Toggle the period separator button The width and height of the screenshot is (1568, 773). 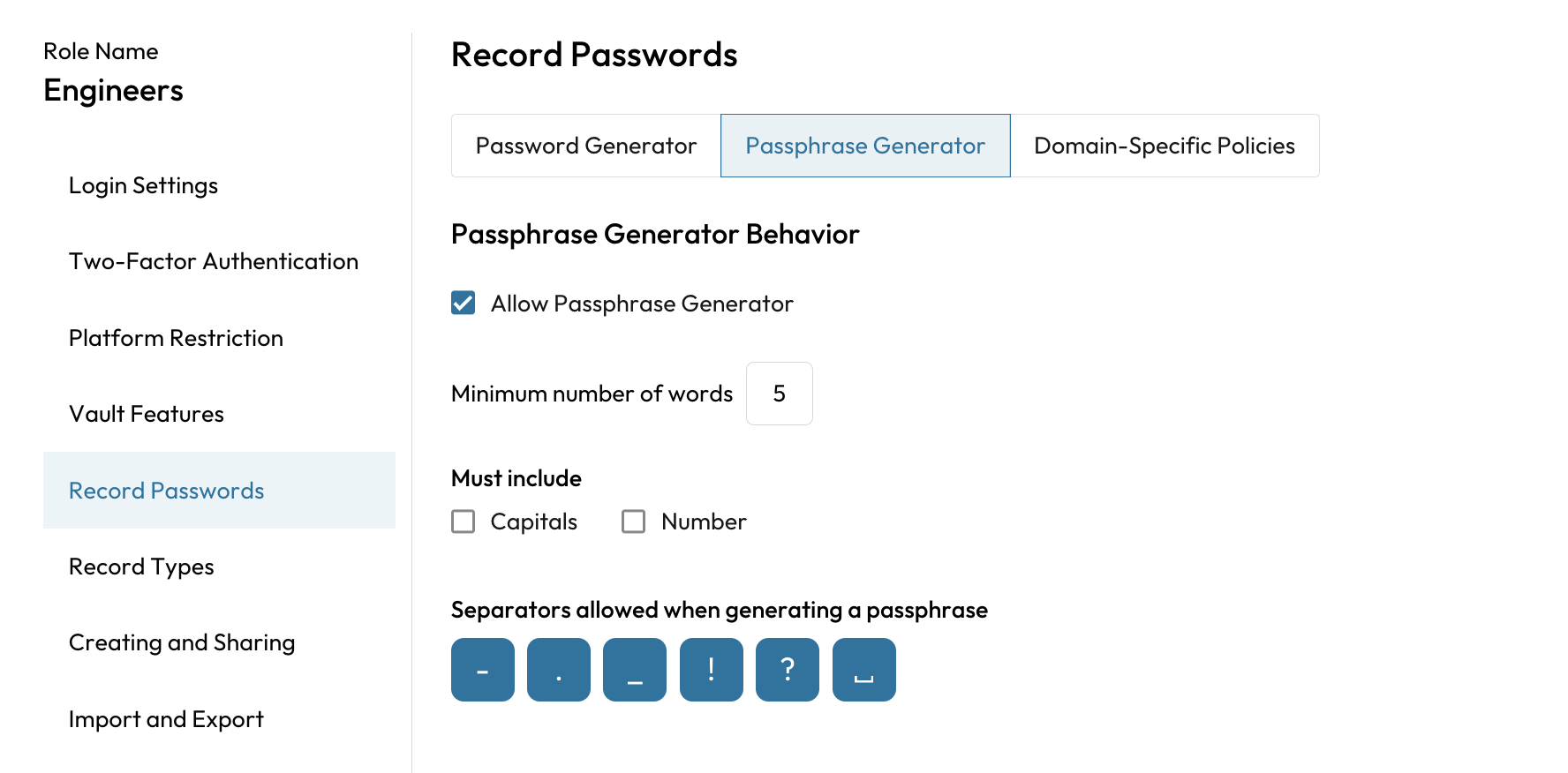pyautogui.click(x=559, y=670)
